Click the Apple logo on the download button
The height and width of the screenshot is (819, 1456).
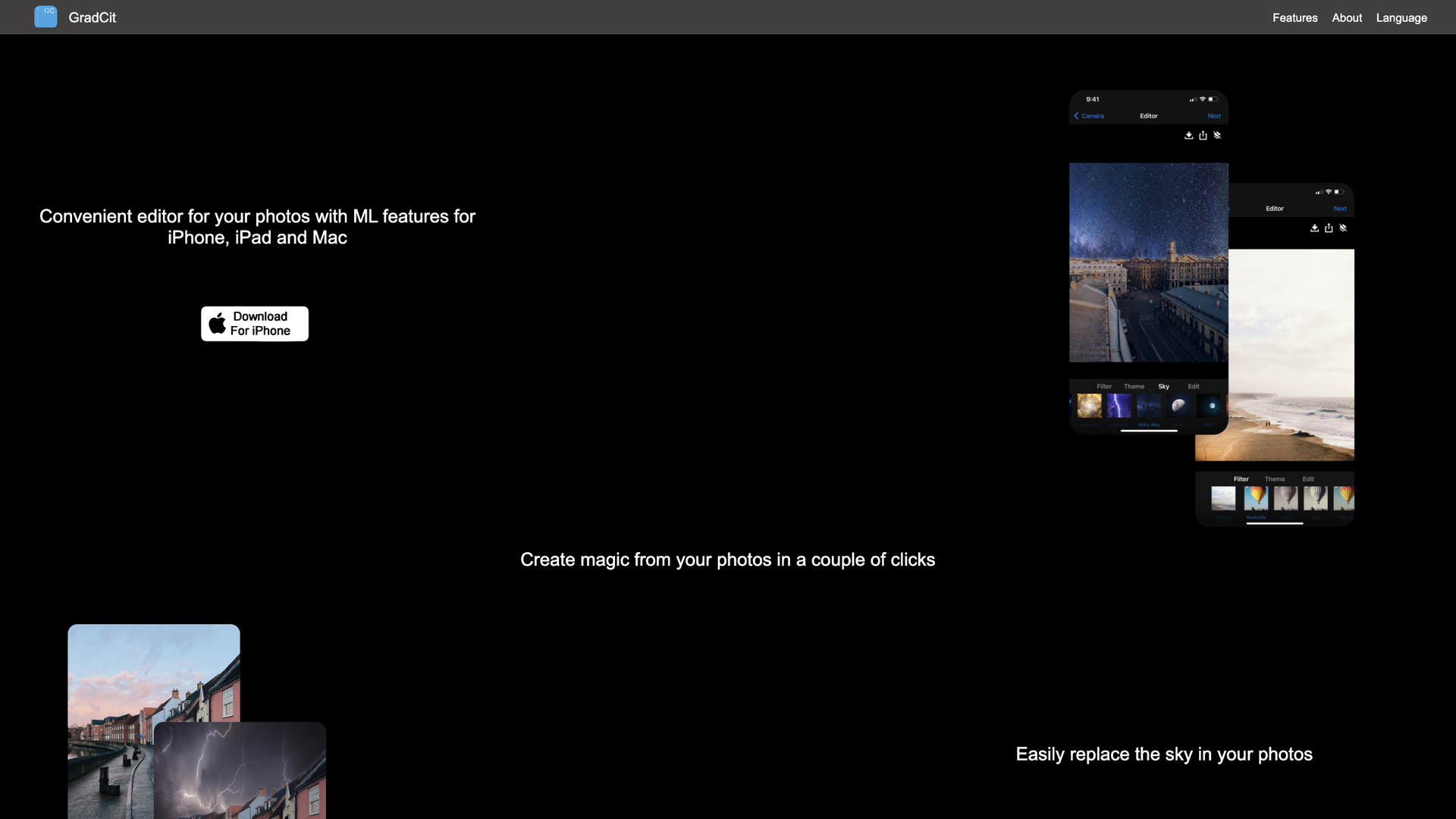click(x=217, y=323)
